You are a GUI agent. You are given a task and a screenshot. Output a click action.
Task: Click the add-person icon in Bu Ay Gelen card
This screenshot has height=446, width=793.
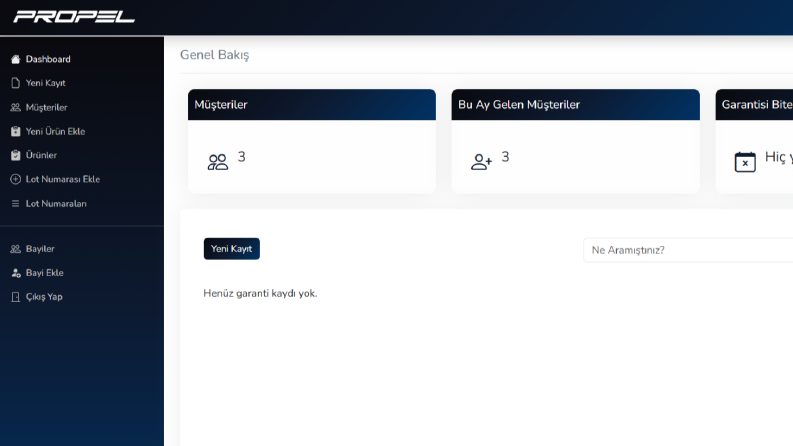point(481,162)
